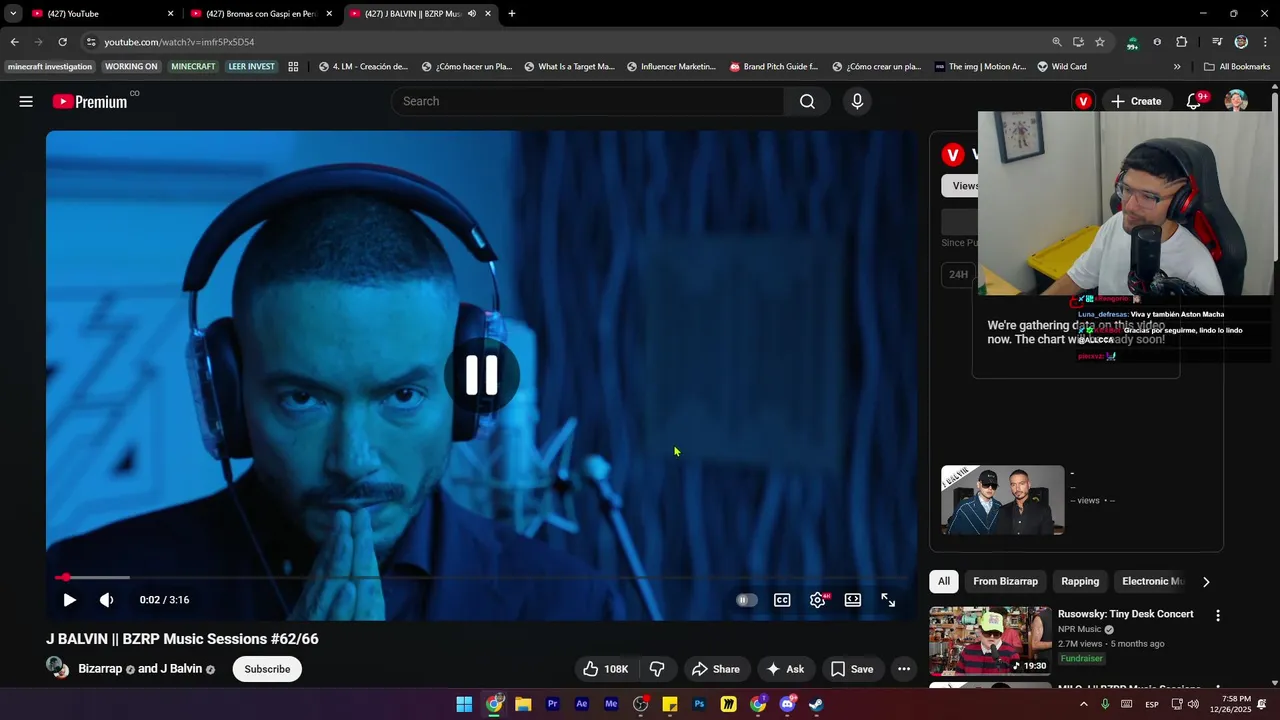This screenshot has width=1280, height=720.
Task: Save the video to a playlist
Action: click(x=852, y=669)
